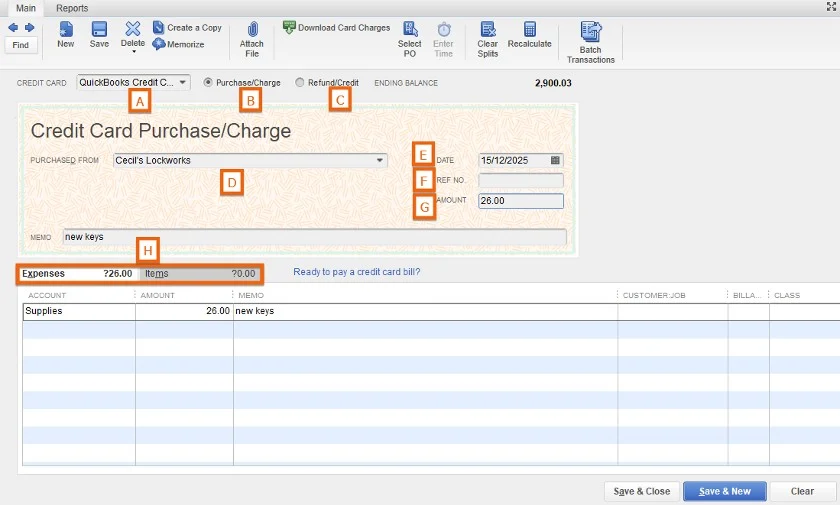Switch to the Main tab
840x505 pixels.
point(26,8)
